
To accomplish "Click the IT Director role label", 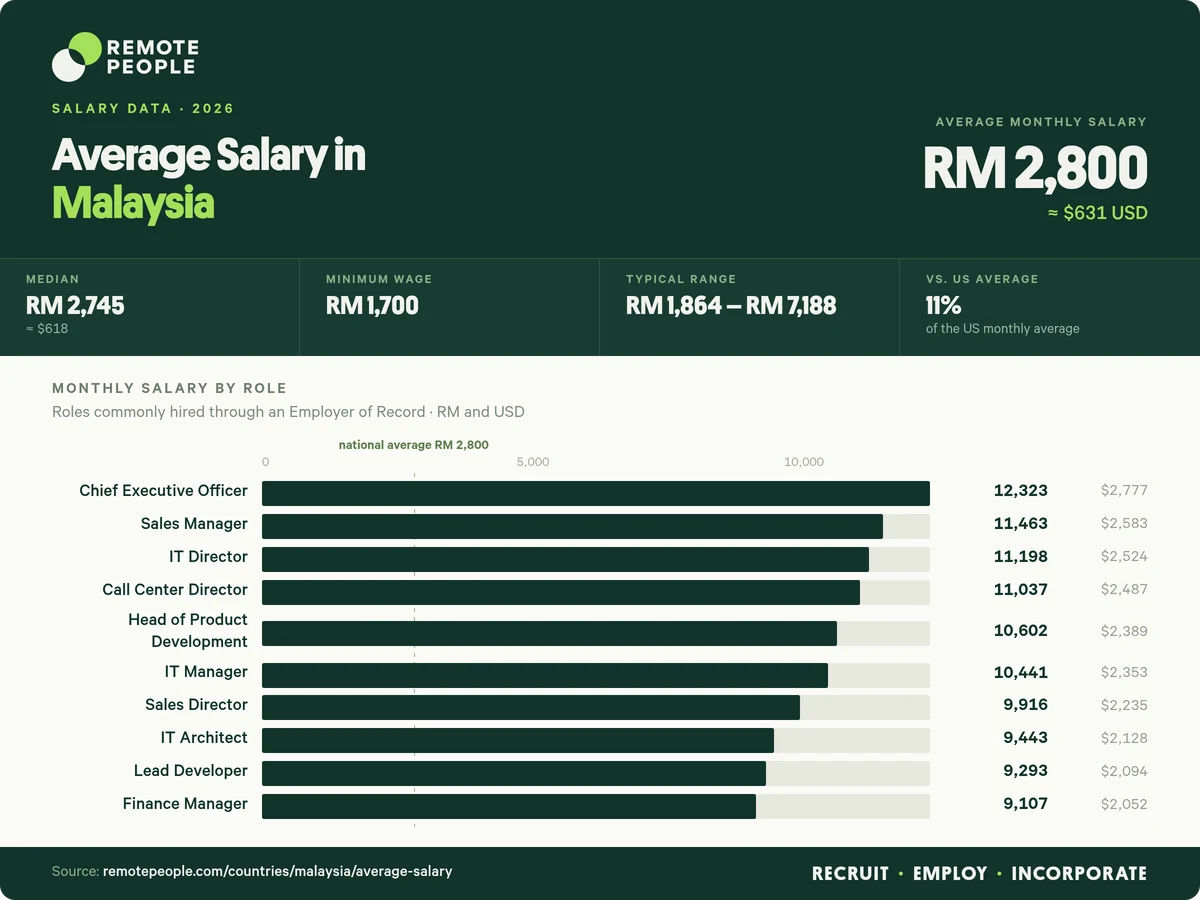I will pyautogui.click(x=208, y=557).
